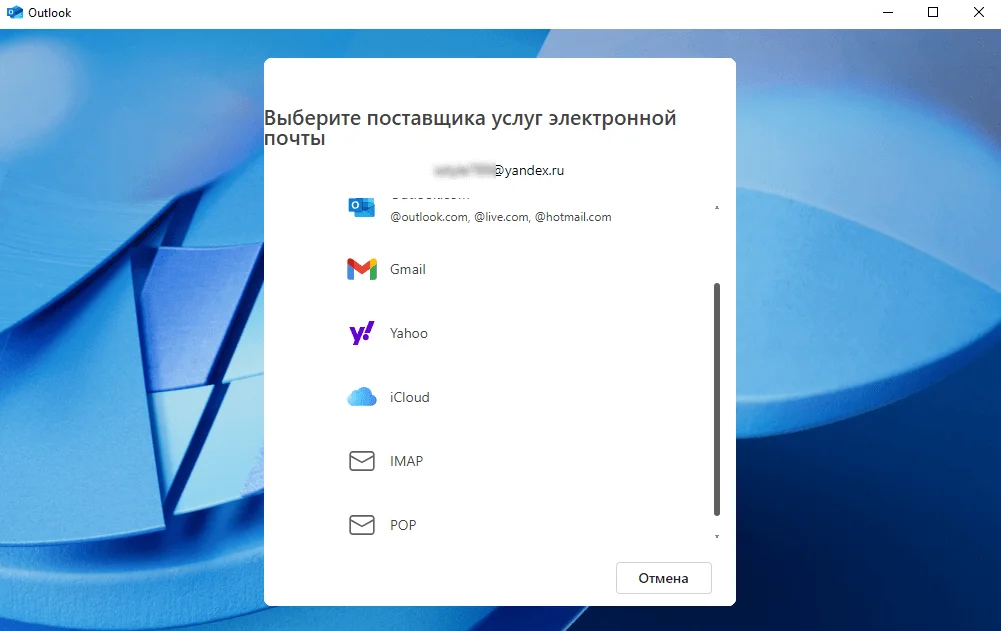The width and height of the screenshot is (1001, 631).
Task: Click the IMAP envelope icon
Action: click(x=362, y=460)
